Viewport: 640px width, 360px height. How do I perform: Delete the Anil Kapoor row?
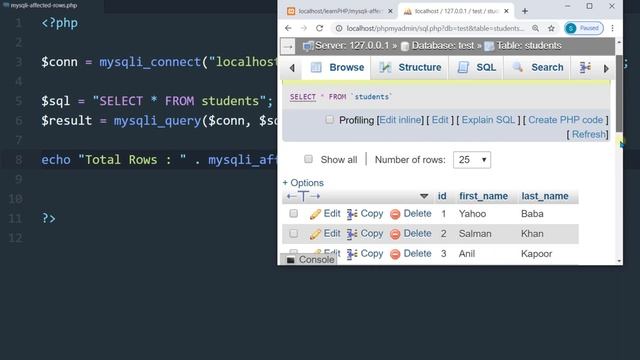[411, 254]
